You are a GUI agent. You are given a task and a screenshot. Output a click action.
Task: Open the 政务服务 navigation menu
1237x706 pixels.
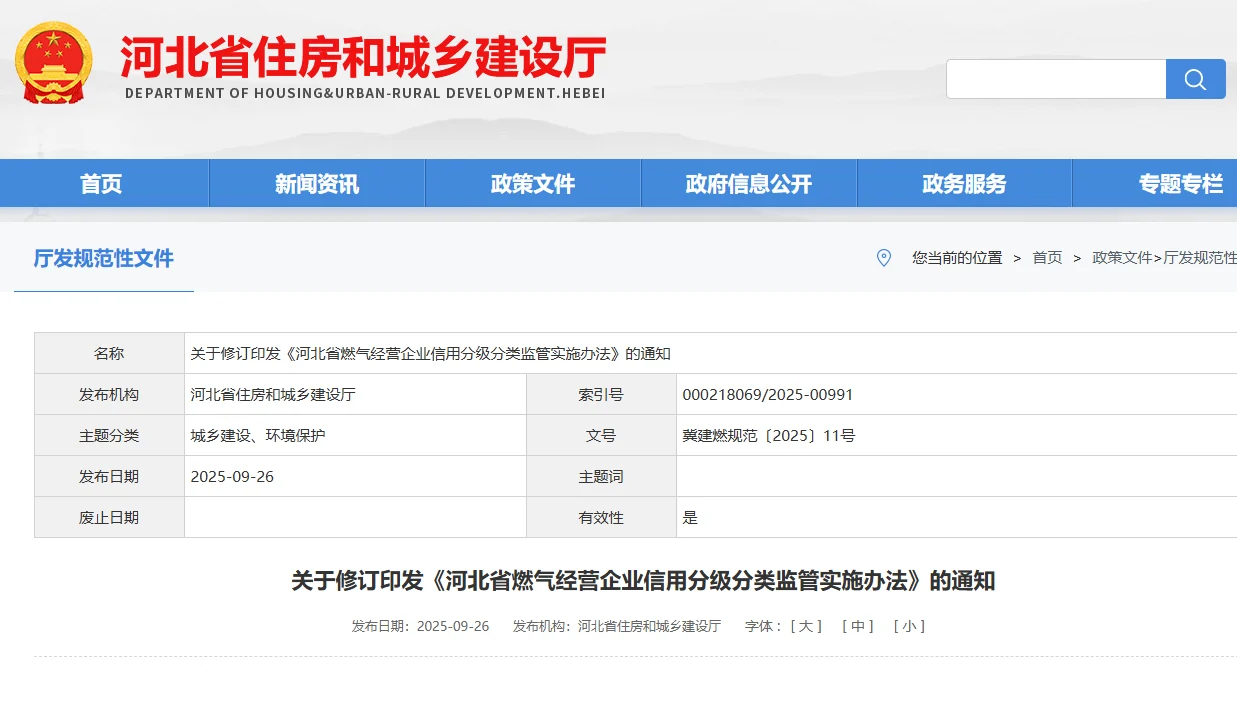(965, 184)
